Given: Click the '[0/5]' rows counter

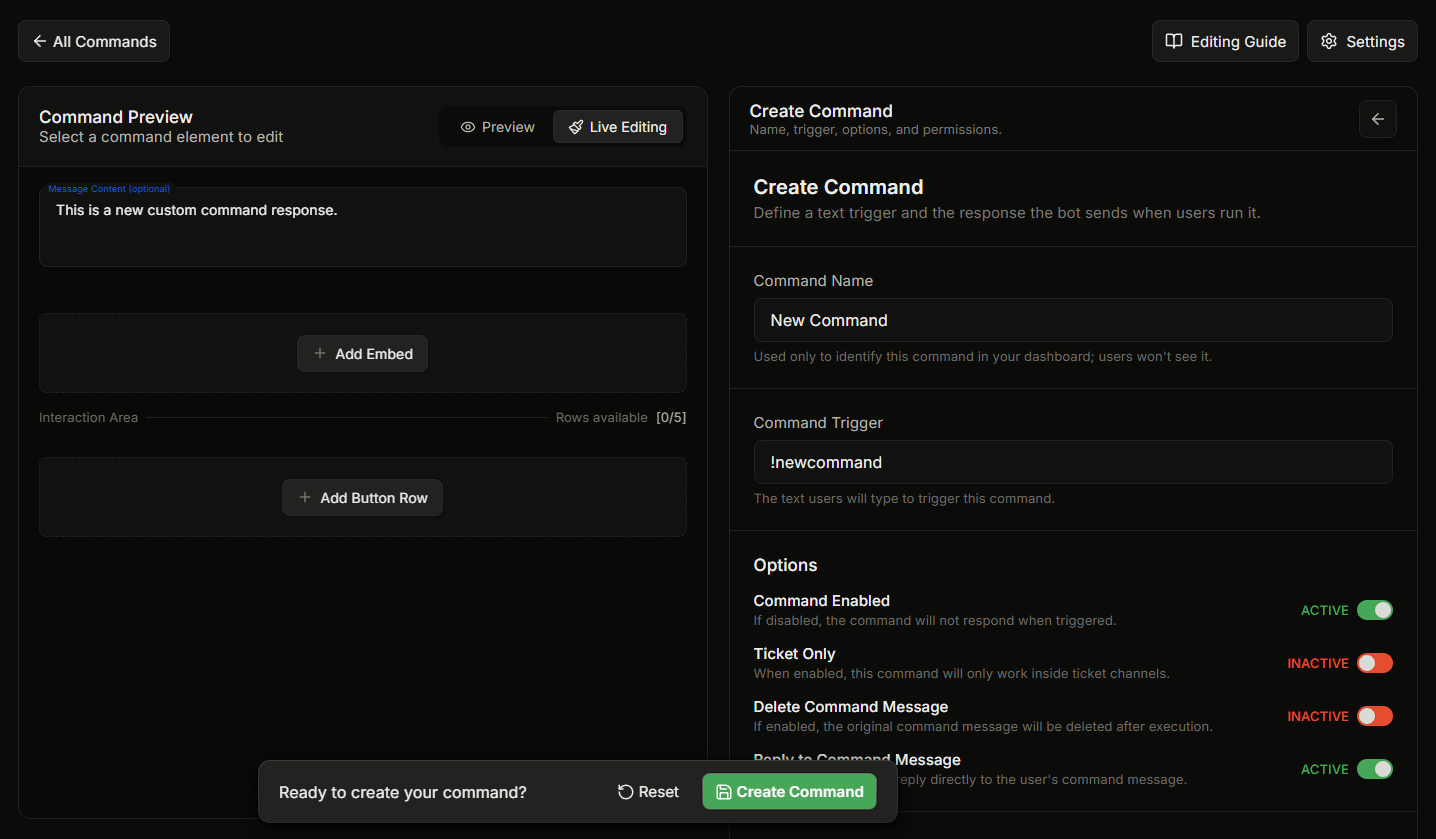Looking at the screenshot, I should click(671, 417).
